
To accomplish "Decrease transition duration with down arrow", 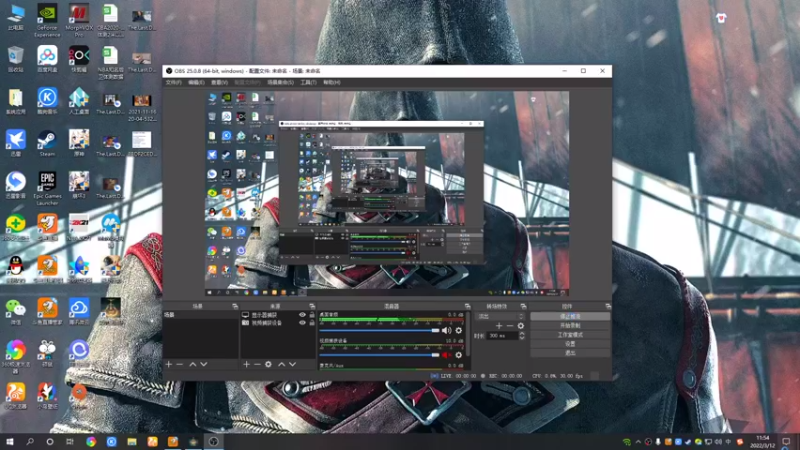I will click(521, 338).
